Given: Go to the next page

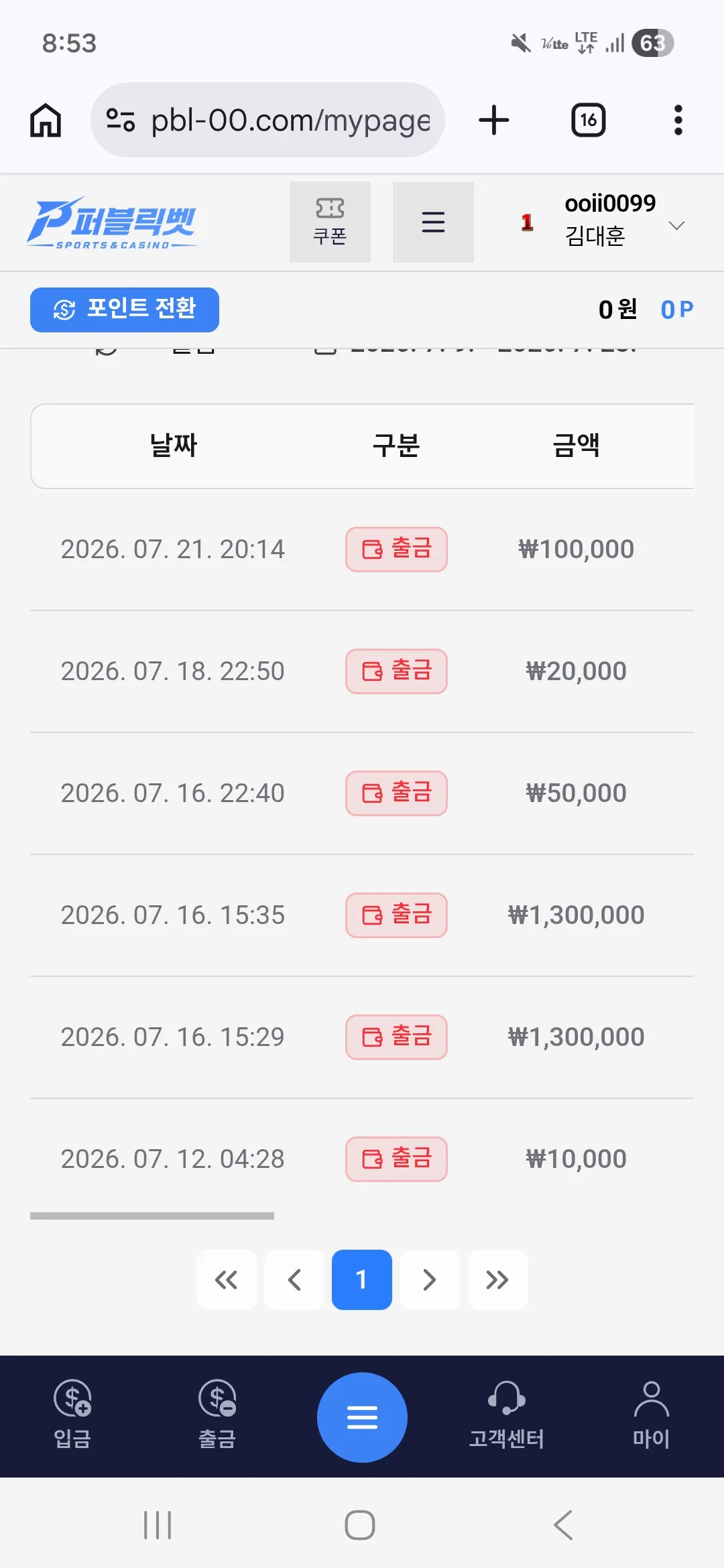Looking at the screenshot, I should 430,1280.
